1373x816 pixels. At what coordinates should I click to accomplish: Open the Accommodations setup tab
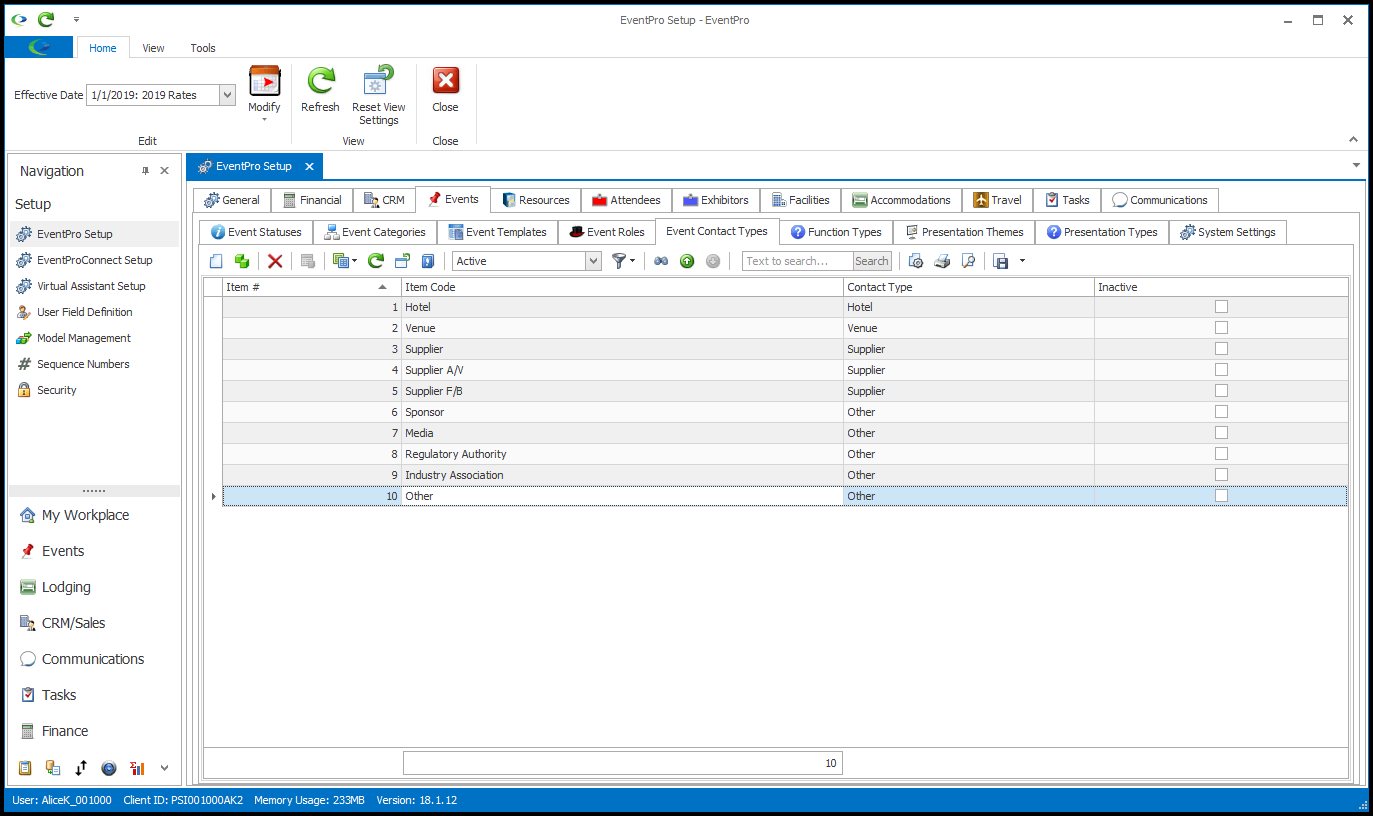901,200
